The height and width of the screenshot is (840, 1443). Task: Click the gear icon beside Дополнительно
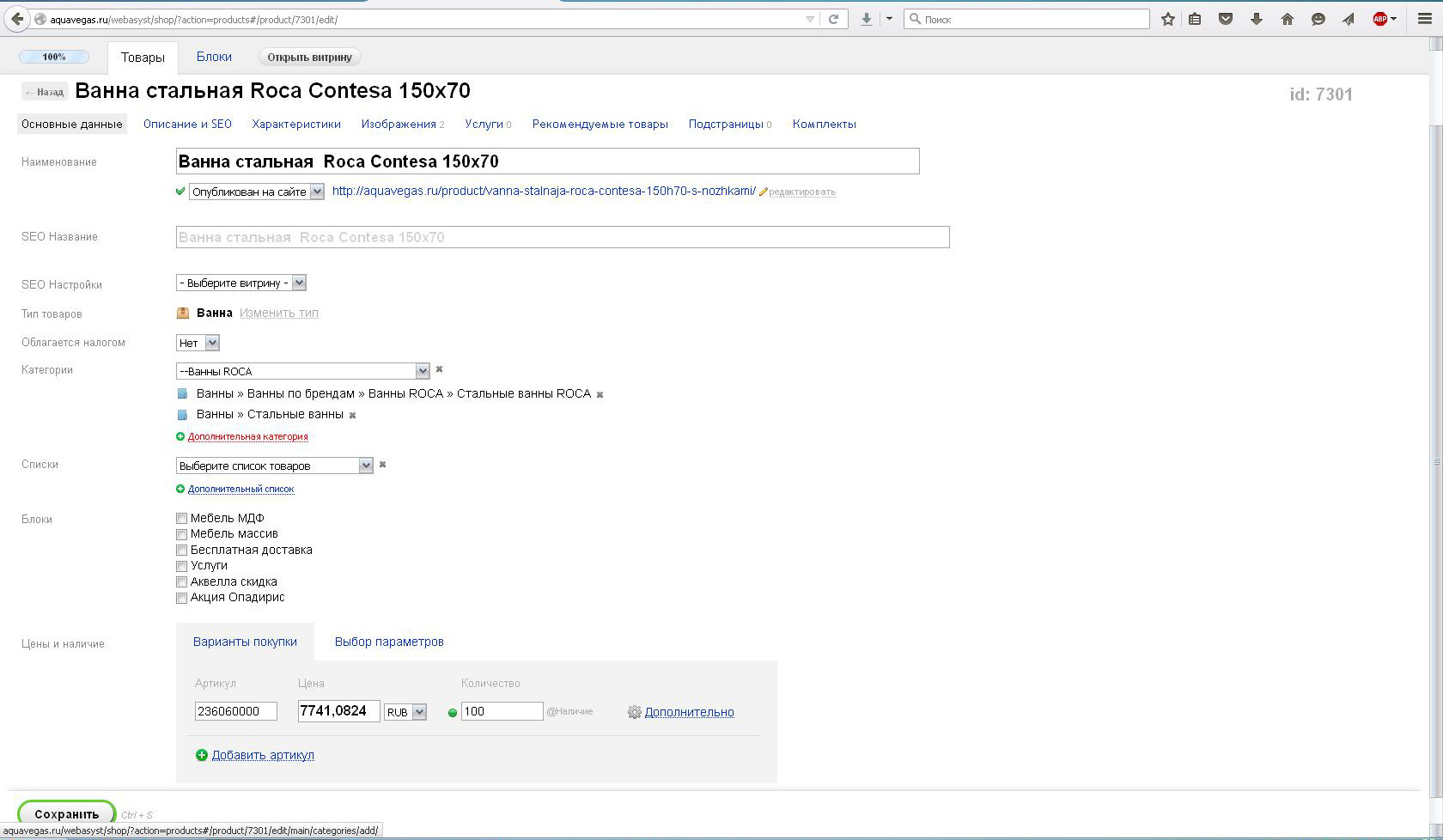pyautogui.click(x=635, y=712)
